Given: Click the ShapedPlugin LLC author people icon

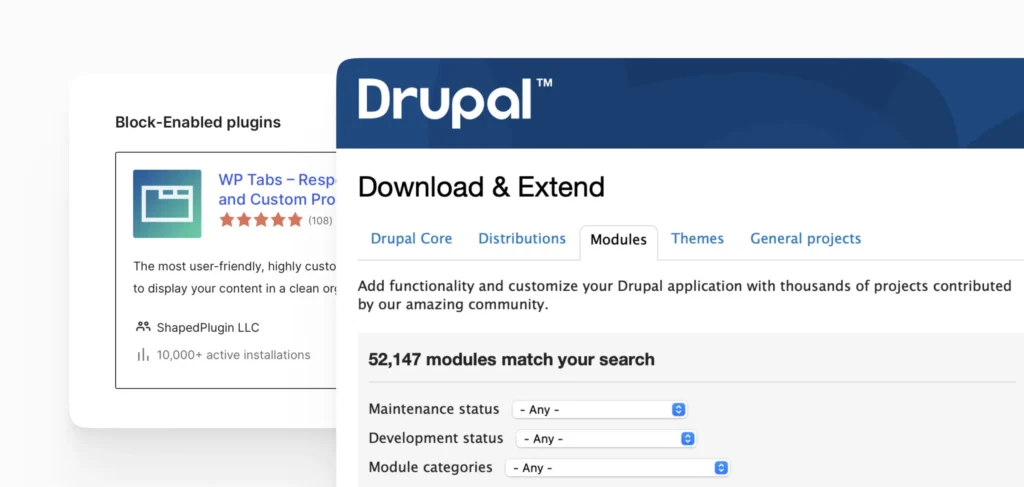Looking at the screenshot, I should coord(143,326).
